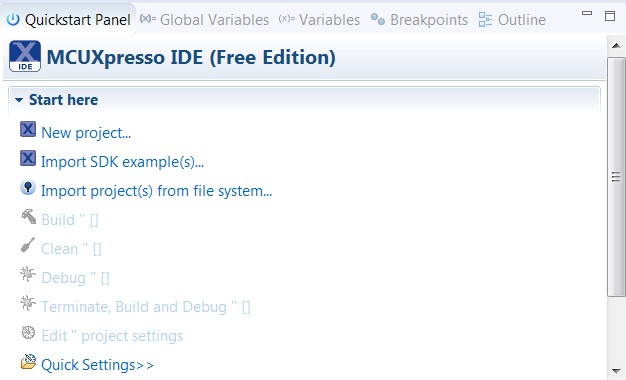Click the Edit project settings icon
This screenshot has height=380, width=626.
coord(28,332)
